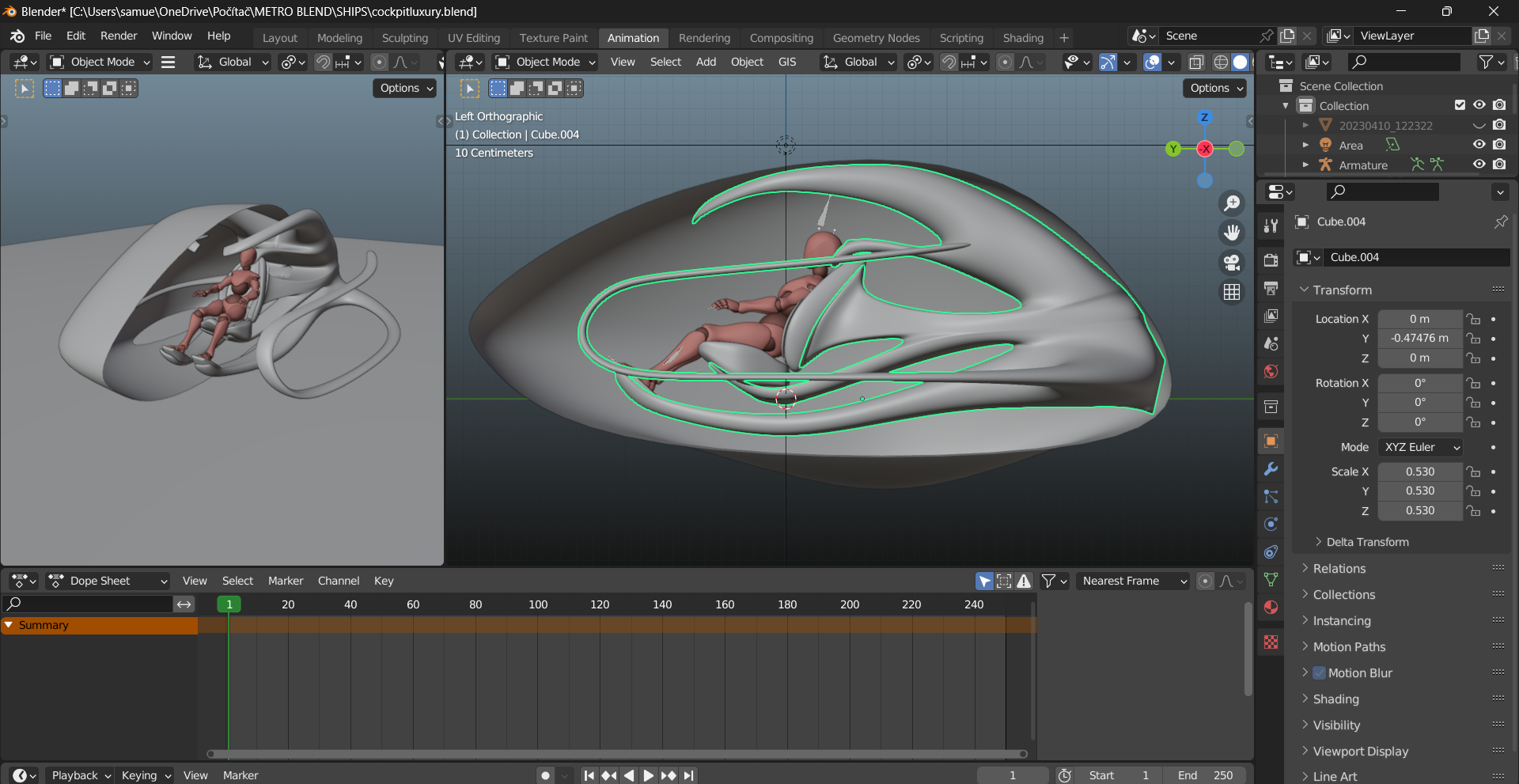1519x784 pixels.
Task: Open the Nearest Frame snapping dropdown
Action: point(1133,581)
